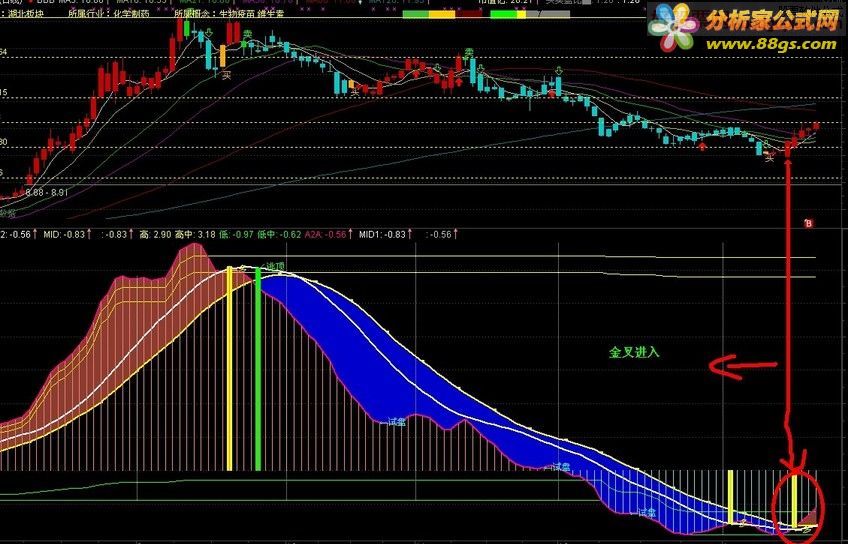The width and height of the screenshot is (848, 544).
Task: Click the first green segment of header color bar
Action: (x=416, y=14)
